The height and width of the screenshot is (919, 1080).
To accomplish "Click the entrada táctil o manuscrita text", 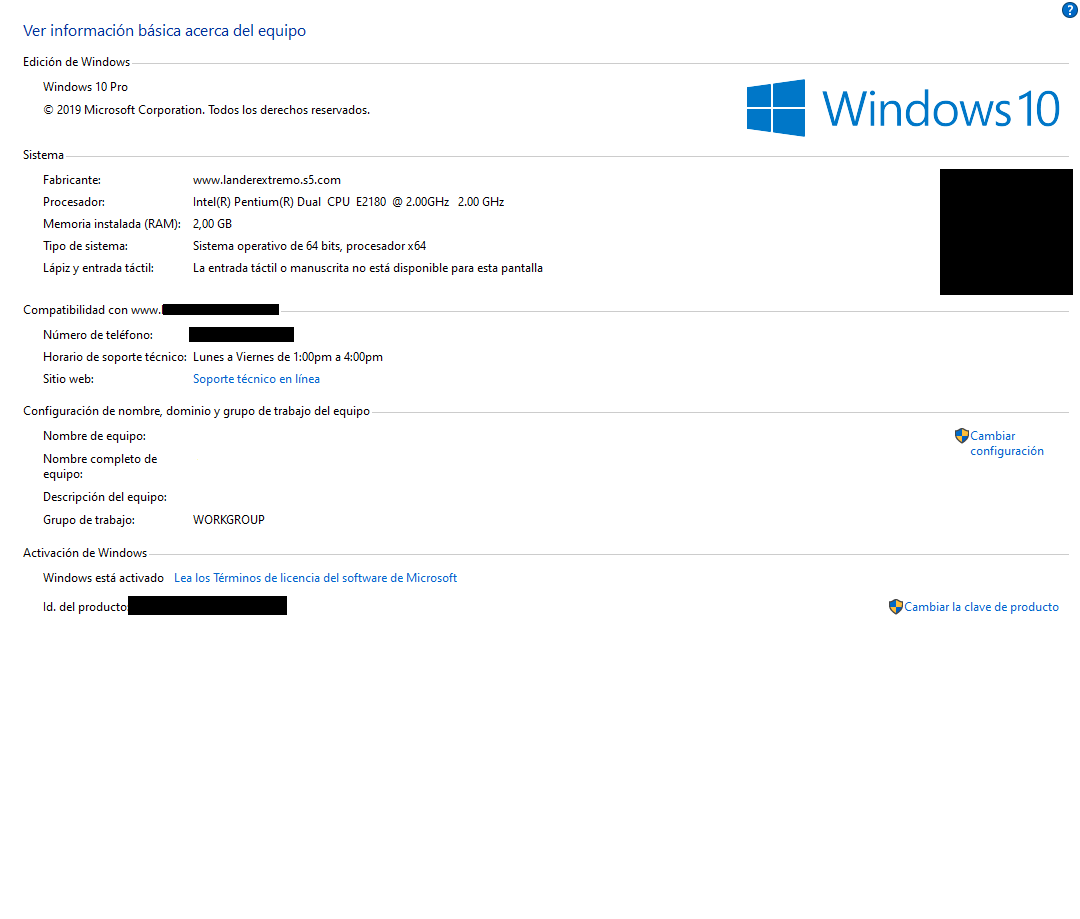I will click(x=368, y=268).
